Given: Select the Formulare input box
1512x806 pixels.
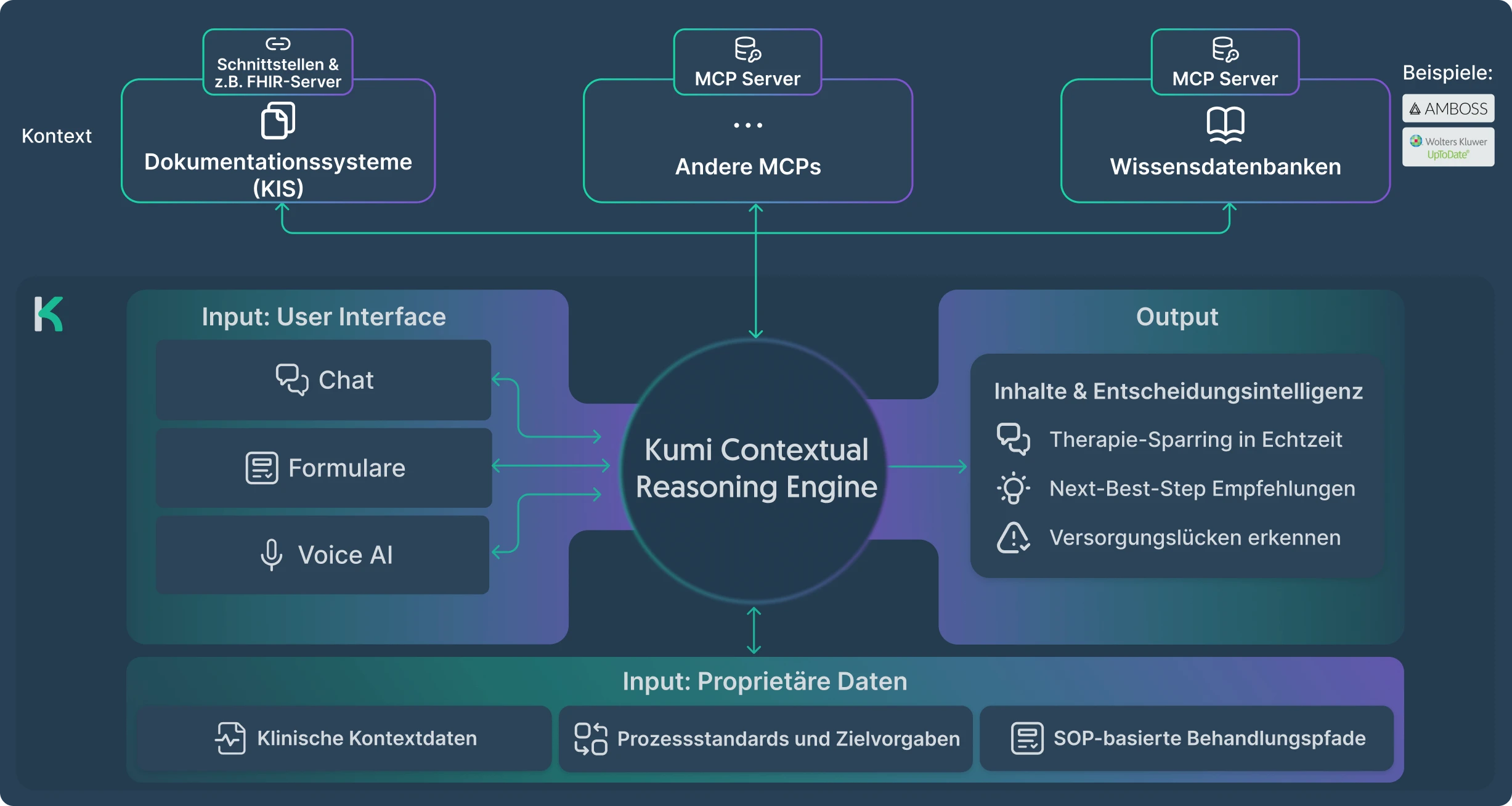Looking at the screenshot, I should 323,468.
